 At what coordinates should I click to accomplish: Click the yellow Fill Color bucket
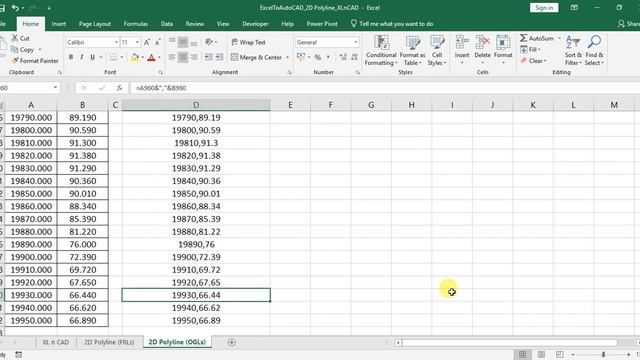135,57
